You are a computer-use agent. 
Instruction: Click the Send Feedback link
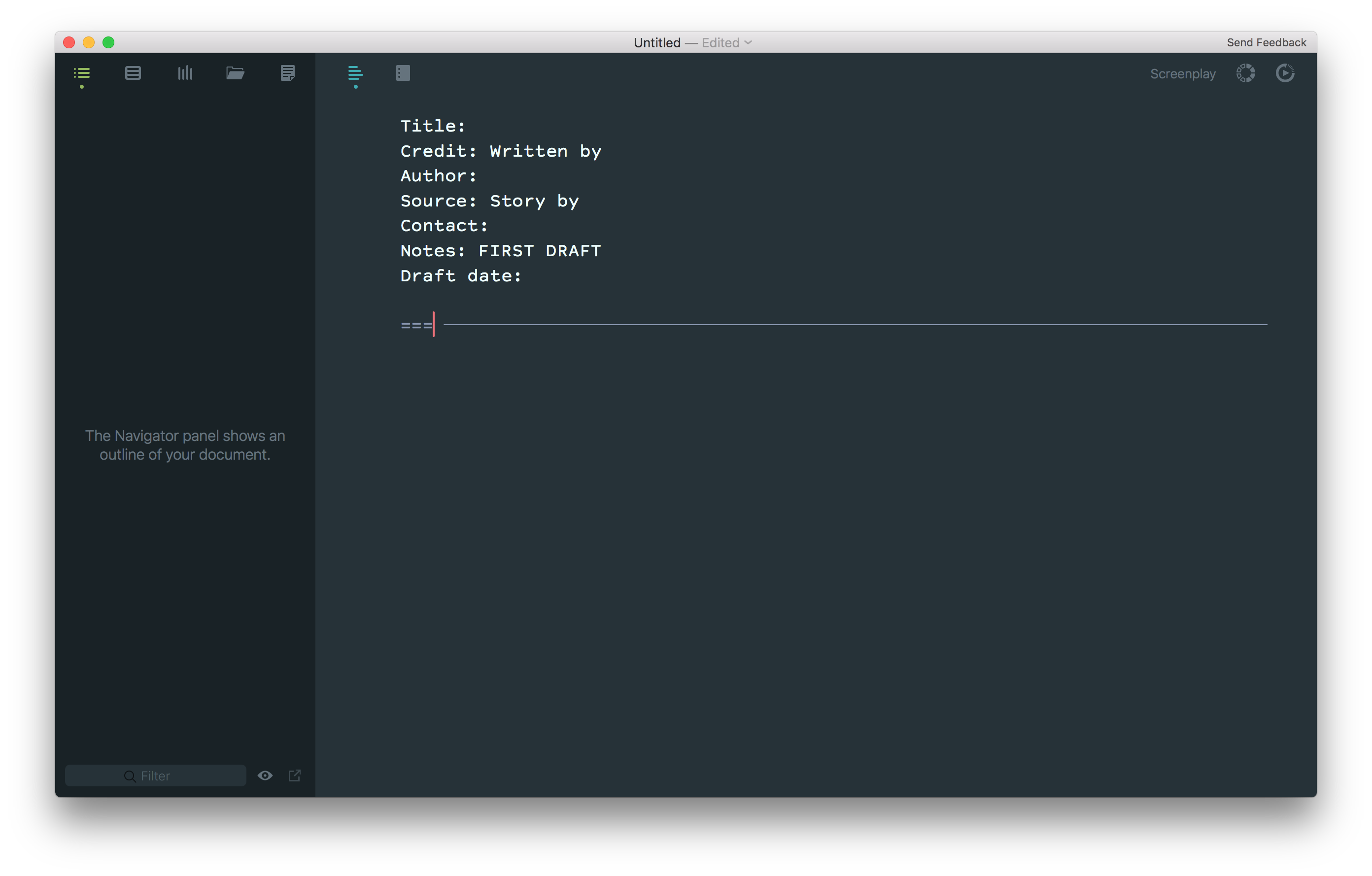click(1266, 43)
